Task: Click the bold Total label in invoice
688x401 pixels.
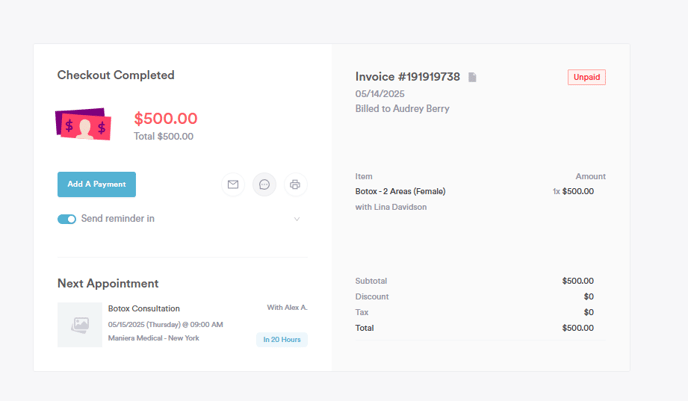Action: pyautogui.click(x=365, y=328)
